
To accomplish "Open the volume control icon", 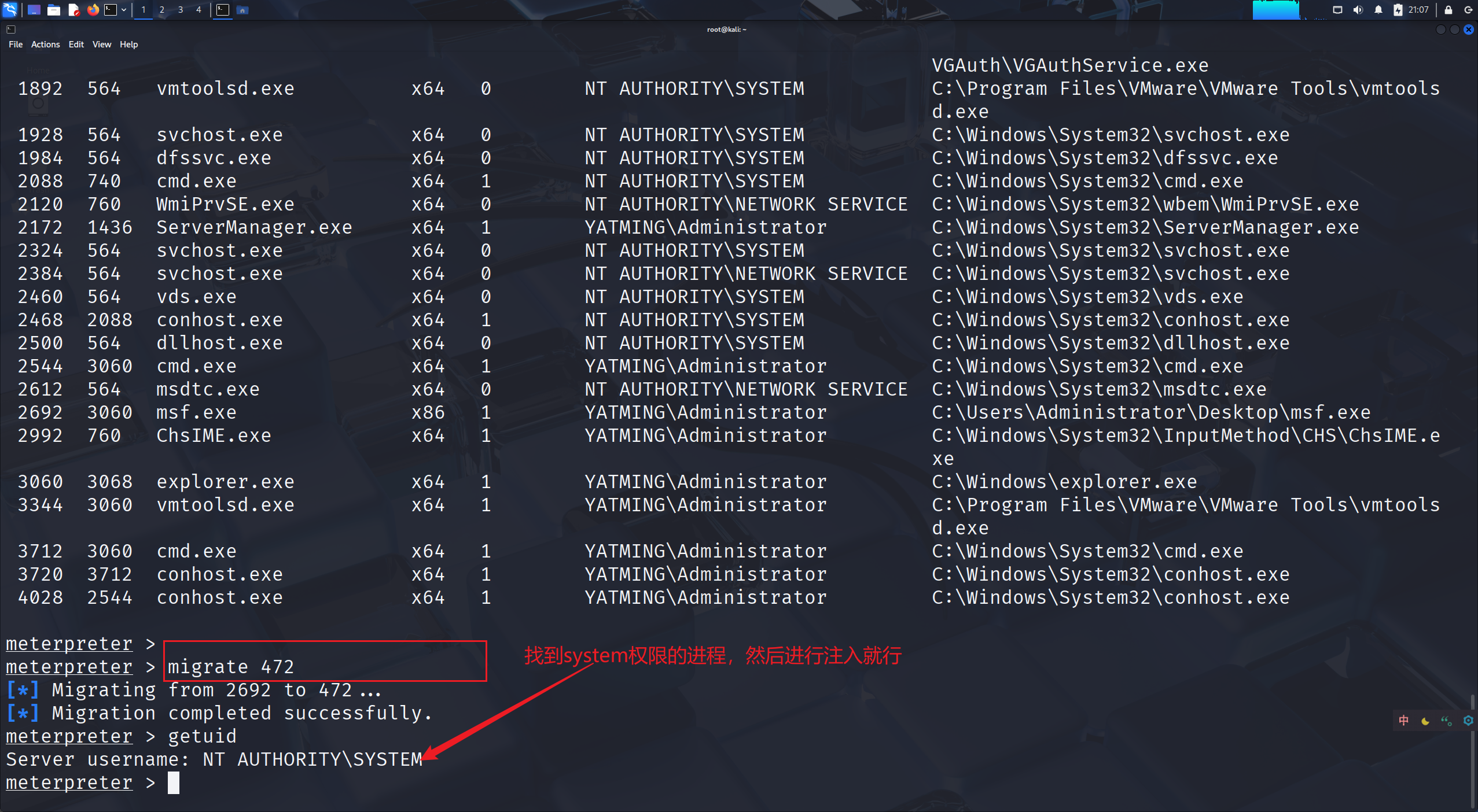I will [1358, 10].
